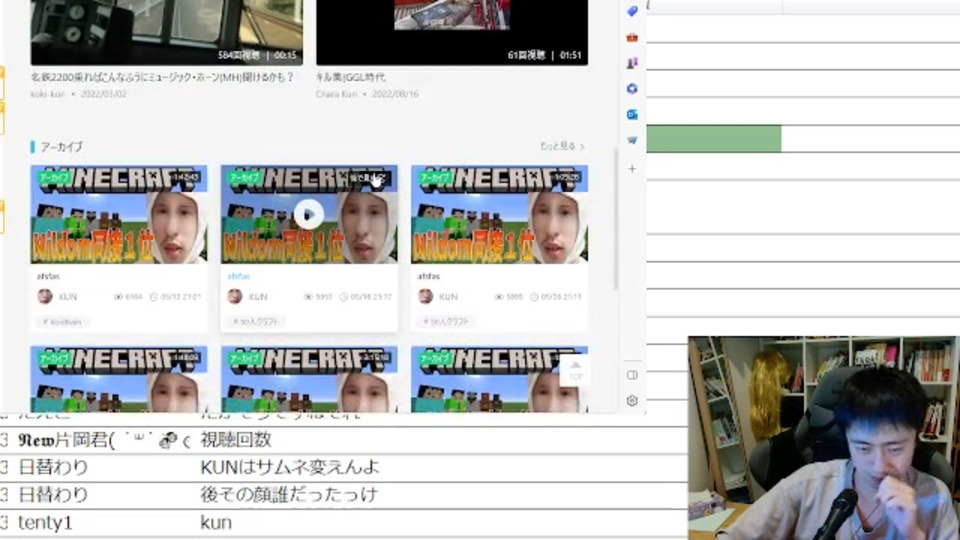
Task: Open the キル集|GGL時代 video title
Action: click(x=350, y=77)
